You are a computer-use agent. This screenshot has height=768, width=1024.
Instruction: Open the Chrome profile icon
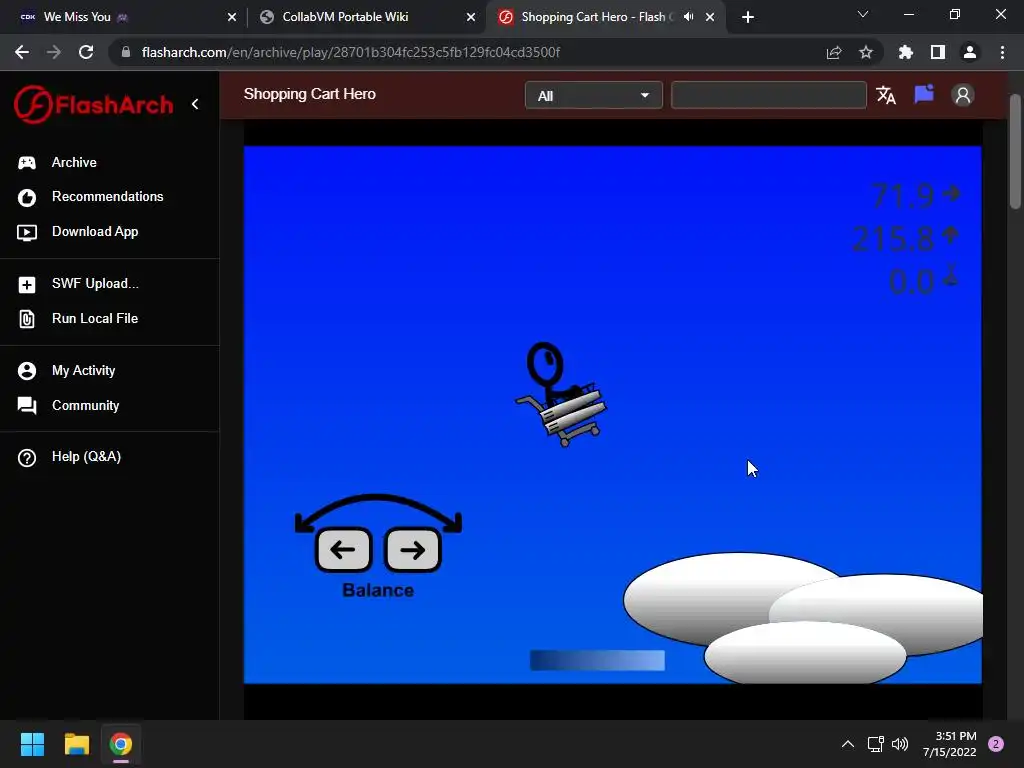[970, 52]
